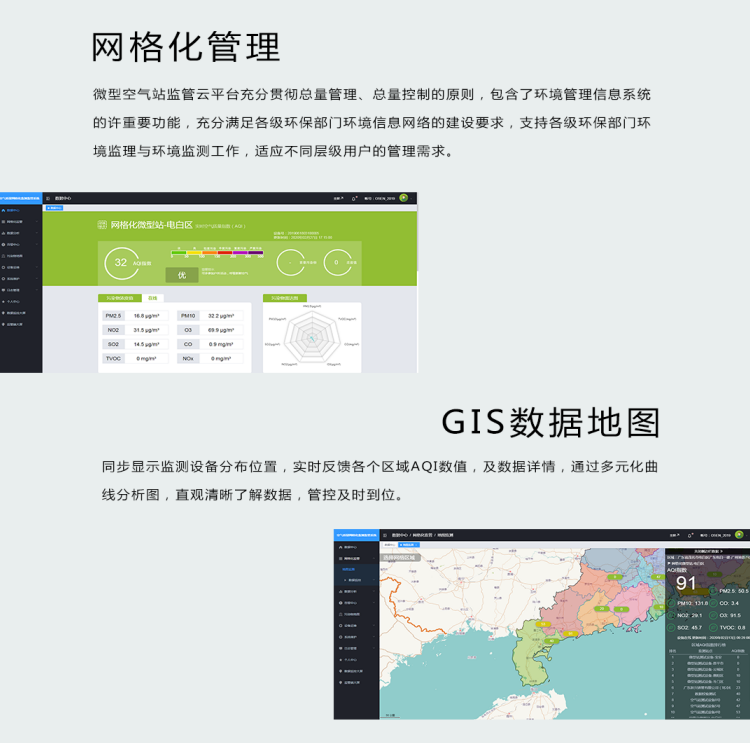Viewport: 750px width, 743px height.
Task: Click the green avatar in GIS map header
Action: point(739,535)
